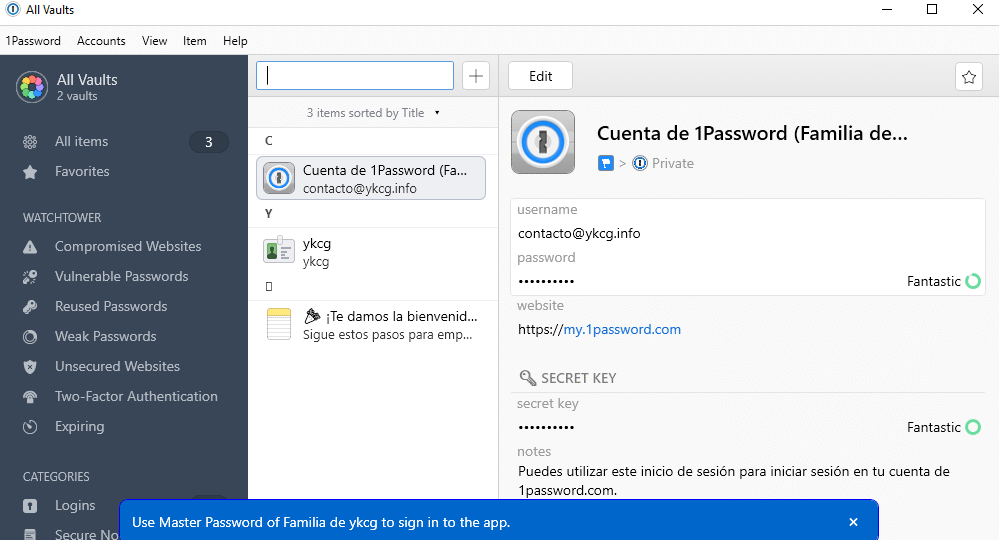999x540 pixels.
Task: Click the Vulnerable Passwords key icon
Action: pyautogui.click(x=30, y=277)
